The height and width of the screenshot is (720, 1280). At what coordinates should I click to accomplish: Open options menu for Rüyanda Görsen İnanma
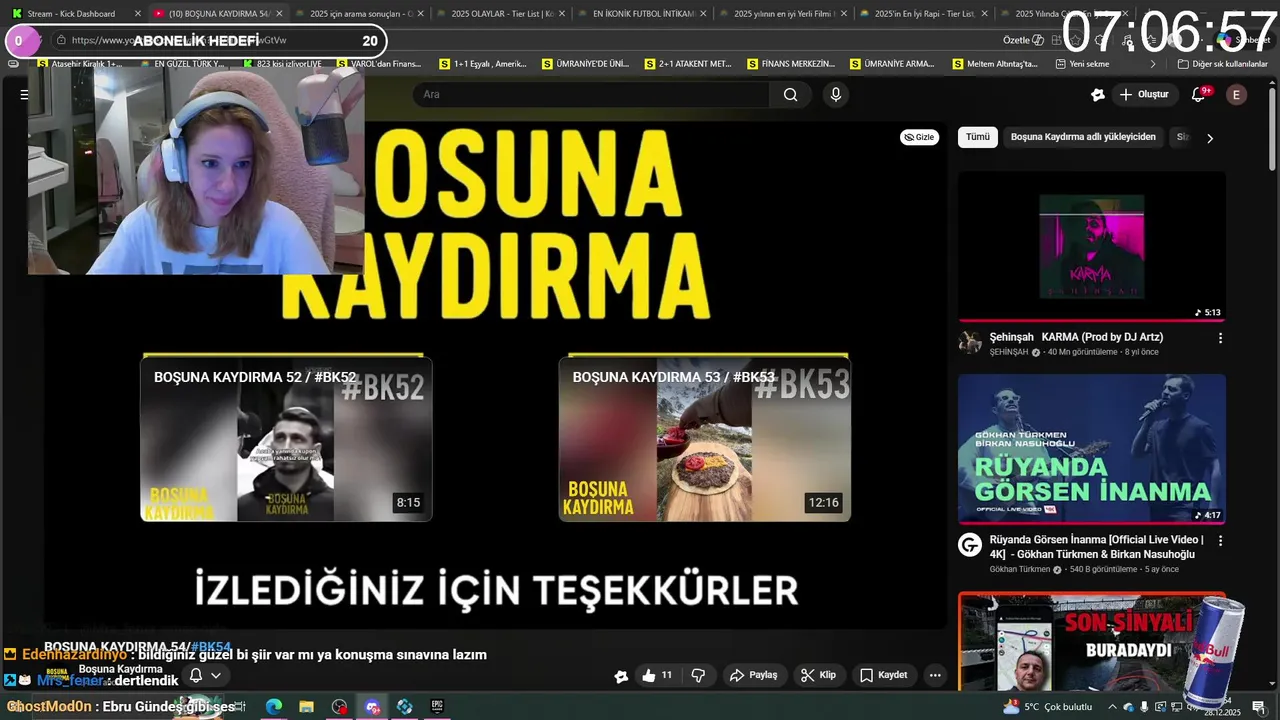click(1220, 541)
